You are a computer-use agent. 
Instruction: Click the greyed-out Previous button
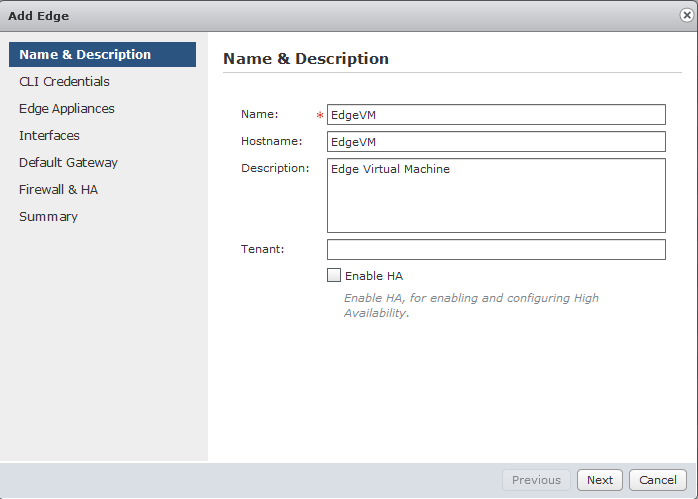click(x=536, y=480)
